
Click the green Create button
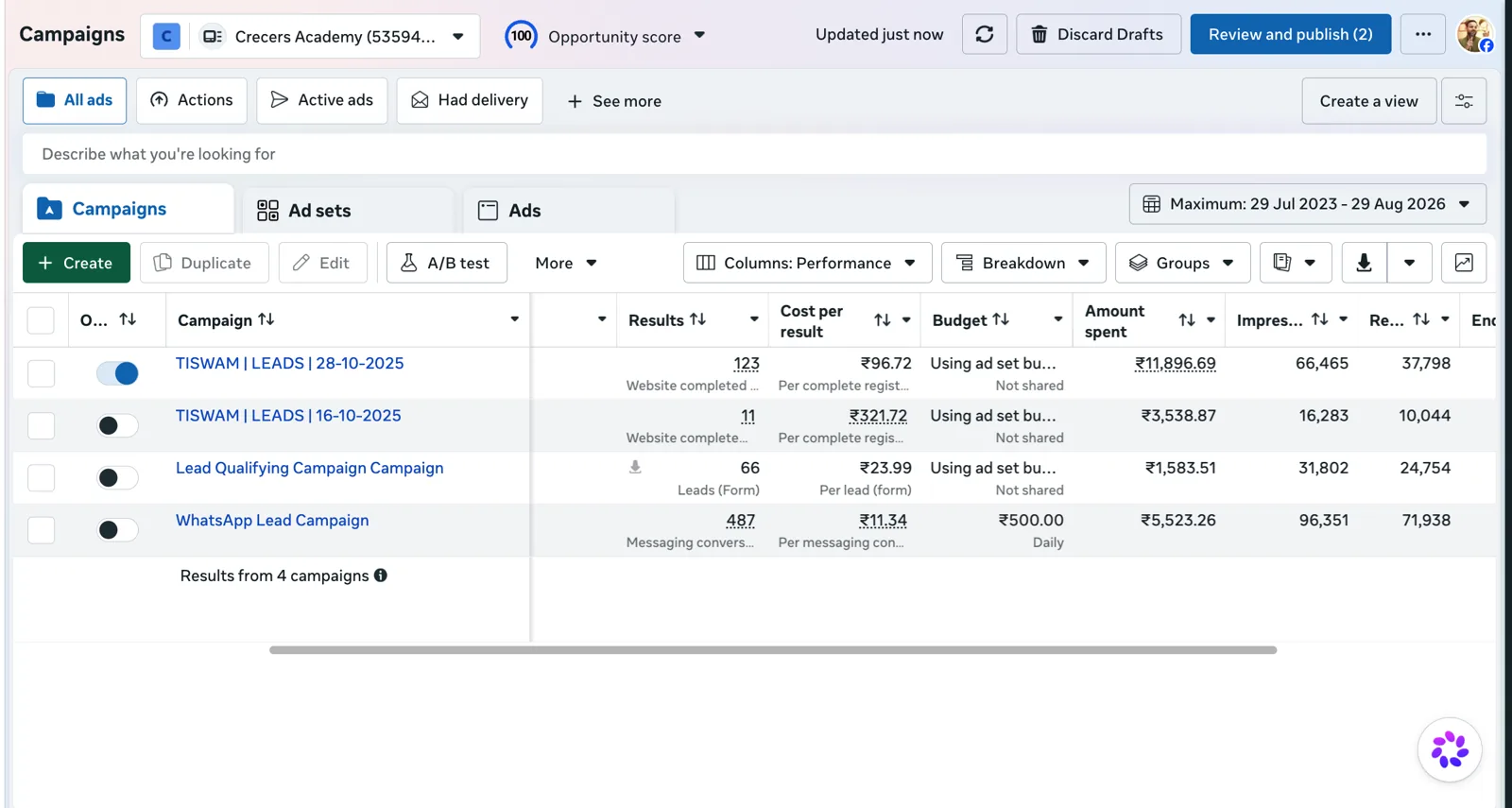click(77, 263)
